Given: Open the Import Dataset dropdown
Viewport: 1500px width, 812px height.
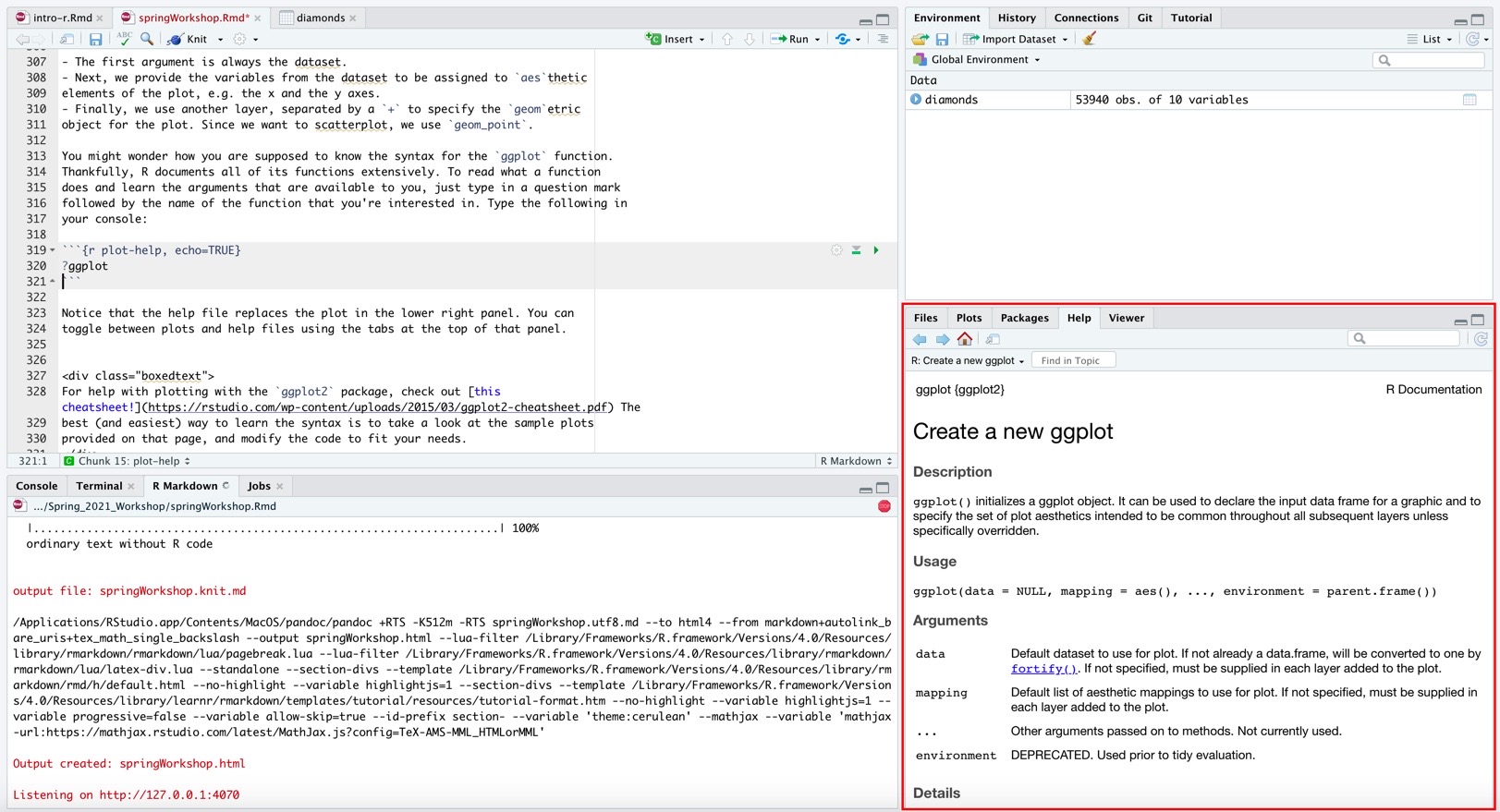Looking at the screenshot, I should [1065, 40].
